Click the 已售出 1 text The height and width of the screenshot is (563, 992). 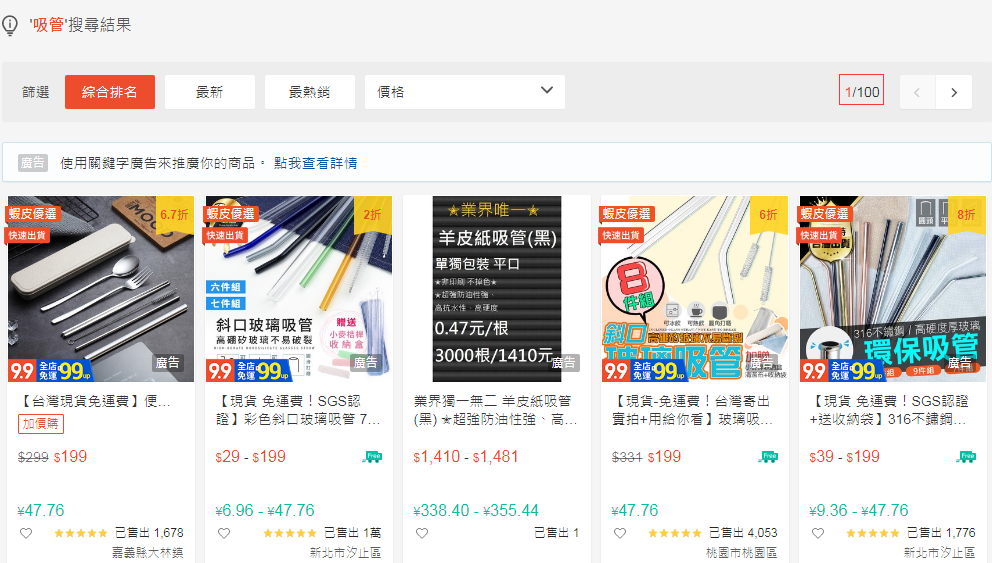pos(557,533)
